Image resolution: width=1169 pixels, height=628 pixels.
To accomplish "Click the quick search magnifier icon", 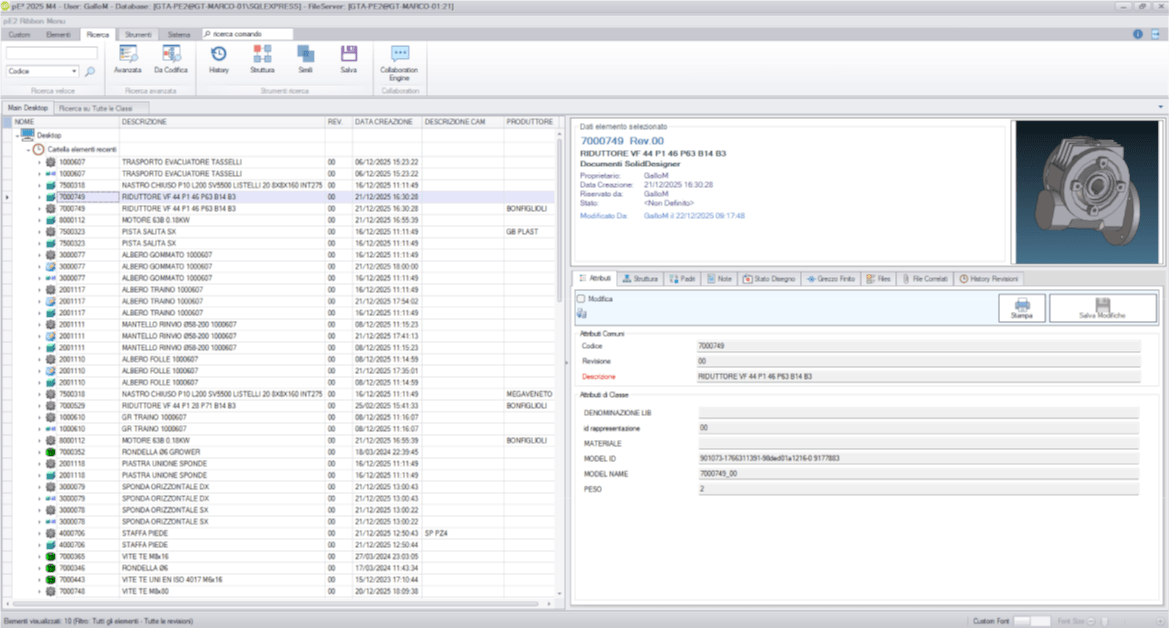I will pos(90,72).
